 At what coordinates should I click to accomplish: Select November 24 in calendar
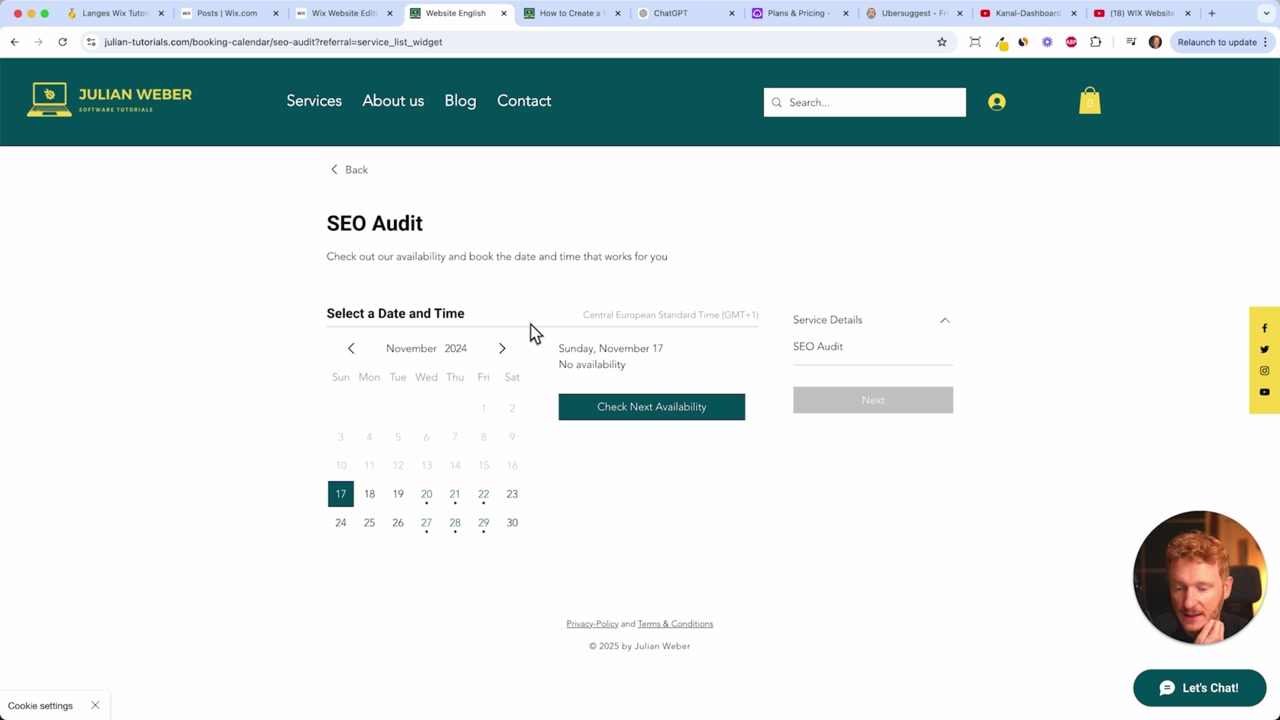tap(341, 523)
